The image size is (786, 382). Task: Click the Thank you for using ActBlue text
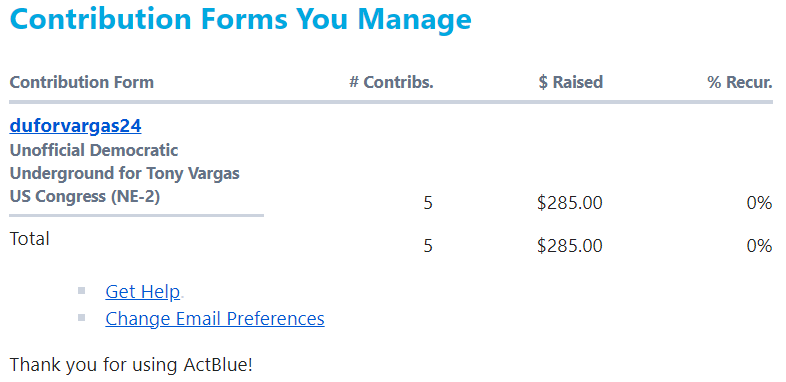point(131,364)
